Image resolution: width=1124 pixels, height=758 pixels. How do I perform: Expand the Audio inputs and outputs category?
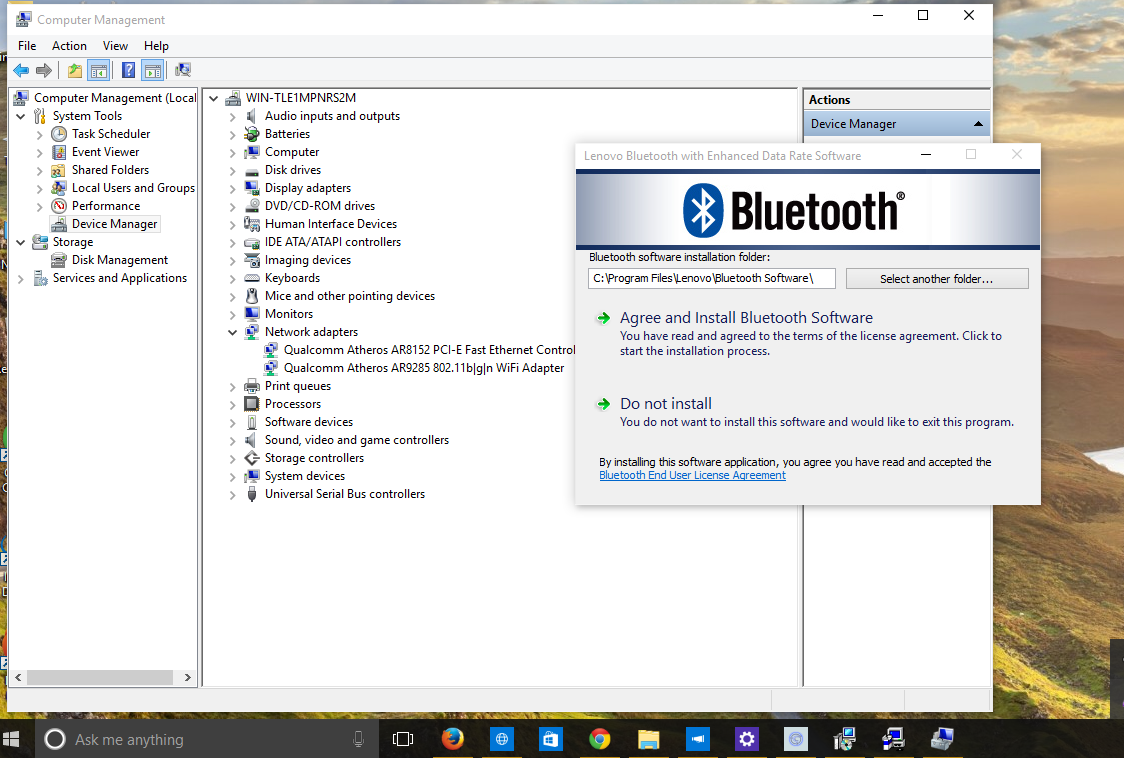232,116
